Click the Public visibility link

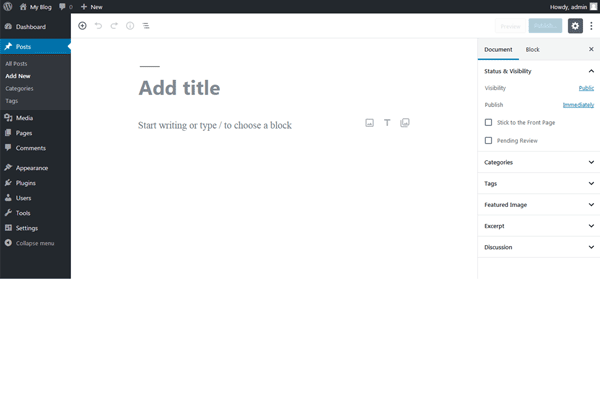point(586,88)
